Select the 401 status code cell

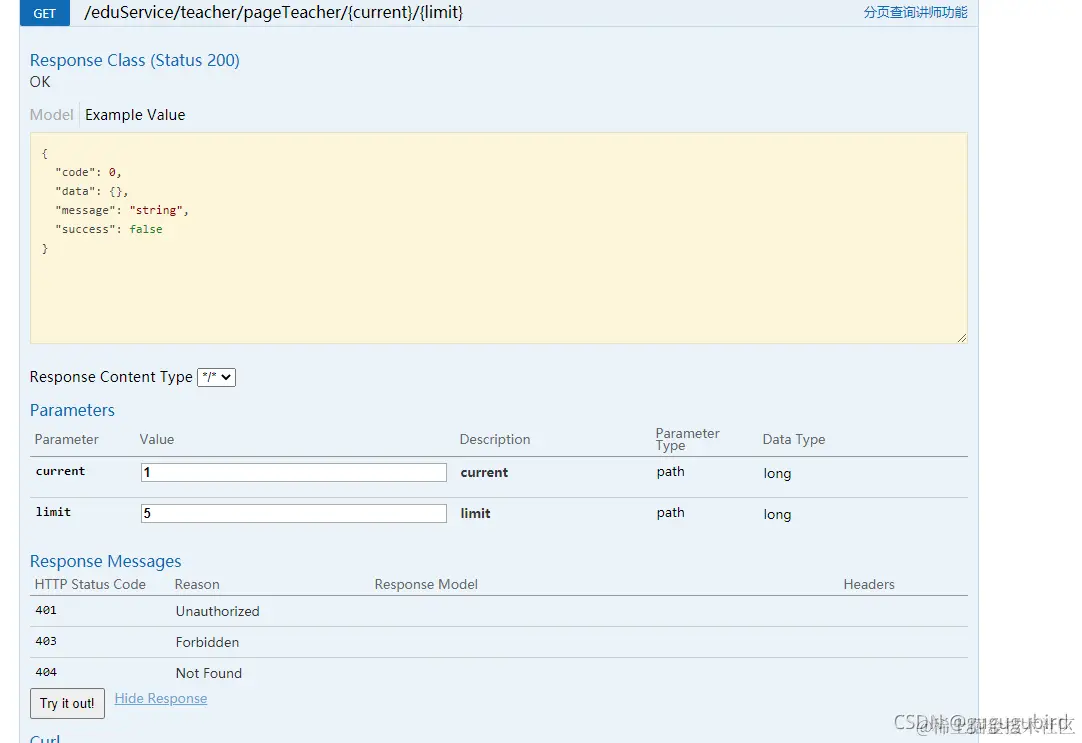[46, 611]
